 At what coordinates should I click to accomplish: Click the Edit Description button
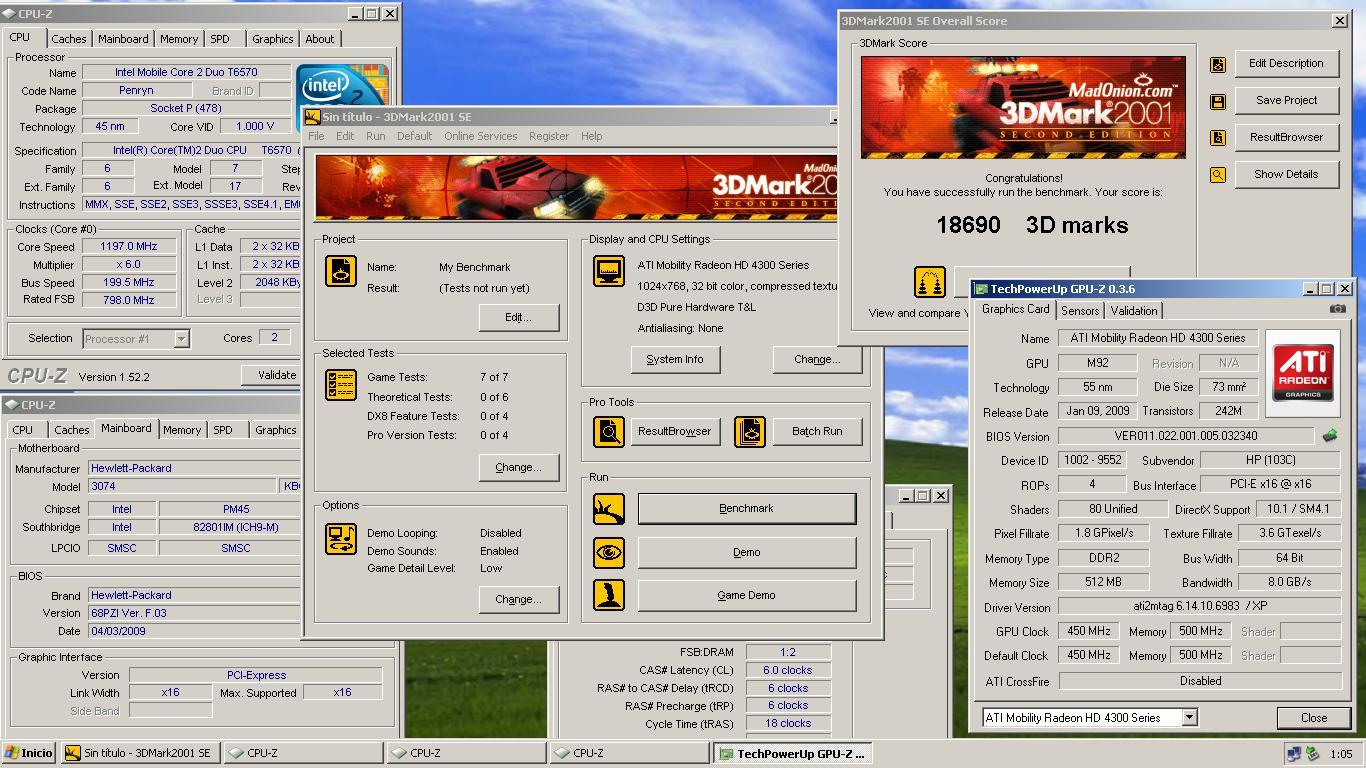1286,63
